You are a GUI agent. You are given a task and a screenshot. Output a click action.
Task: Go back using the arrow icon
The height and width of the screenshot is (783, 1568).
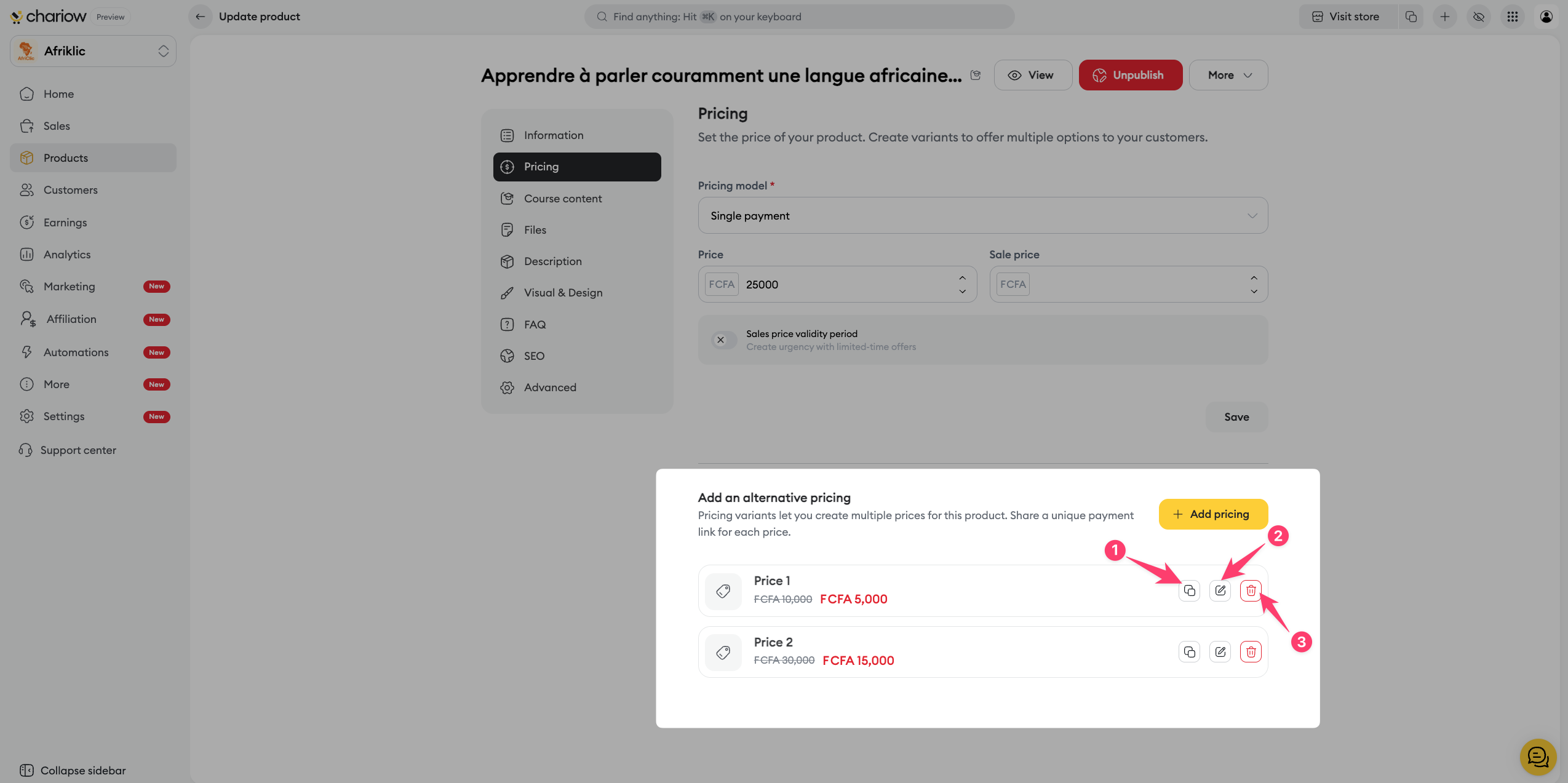[201, 17]
